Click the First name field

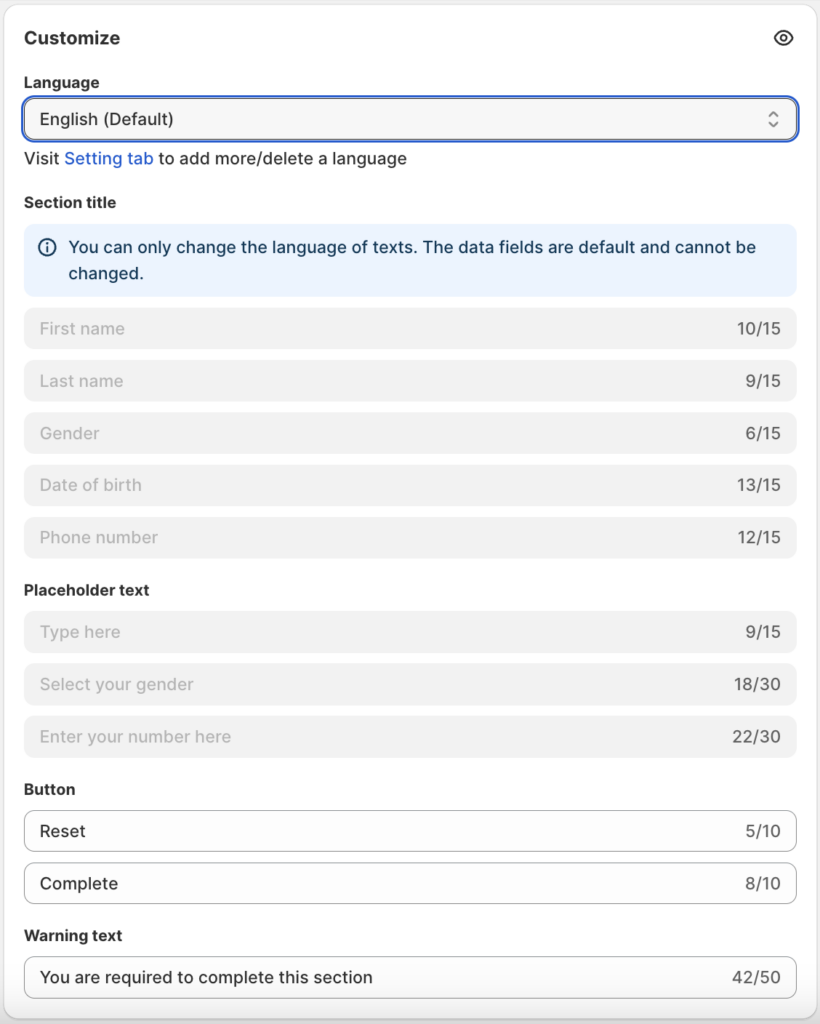click(x=380, y=329)
